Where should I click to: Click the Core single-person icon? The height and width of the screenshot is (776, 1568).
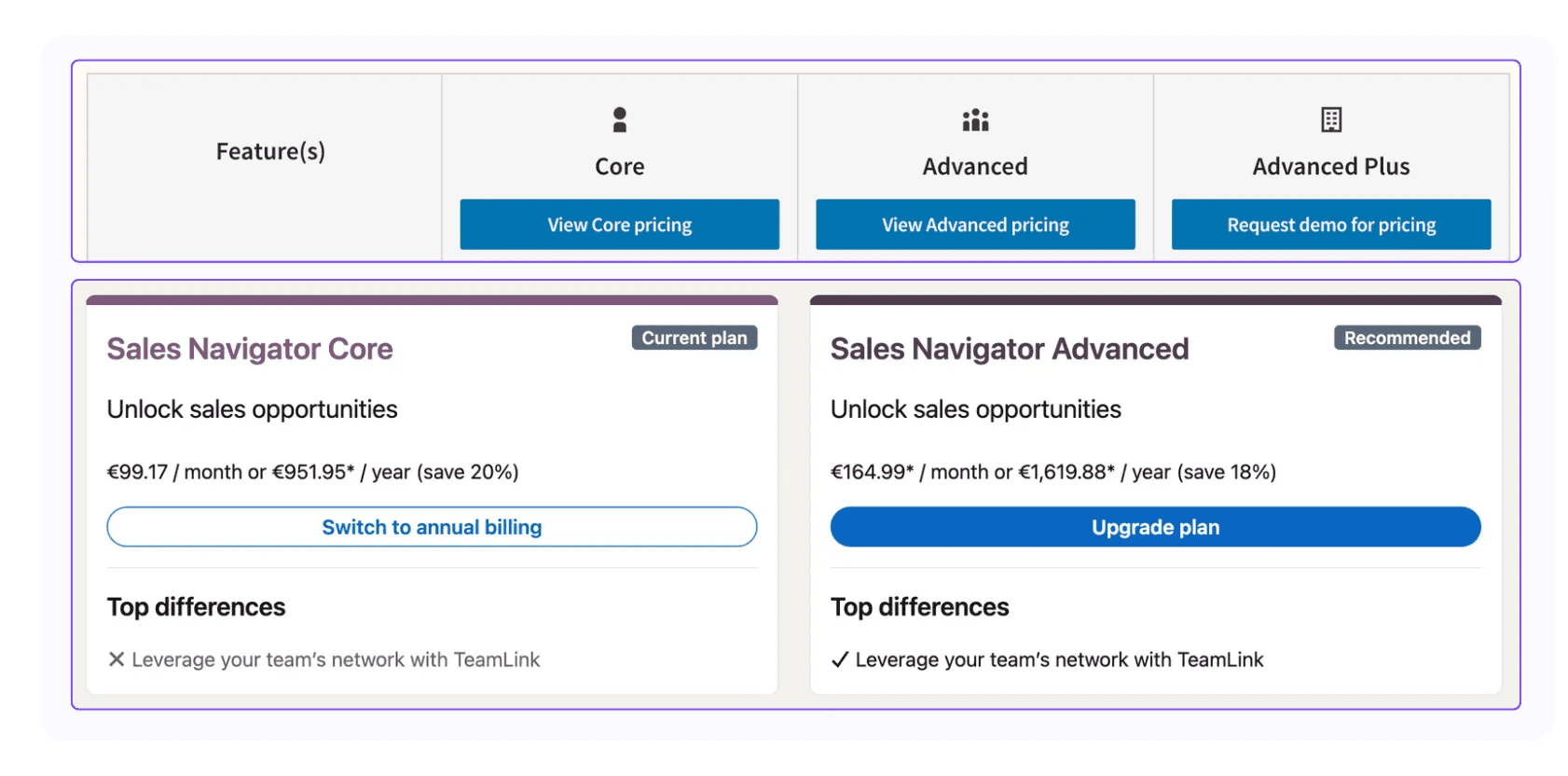620,119
